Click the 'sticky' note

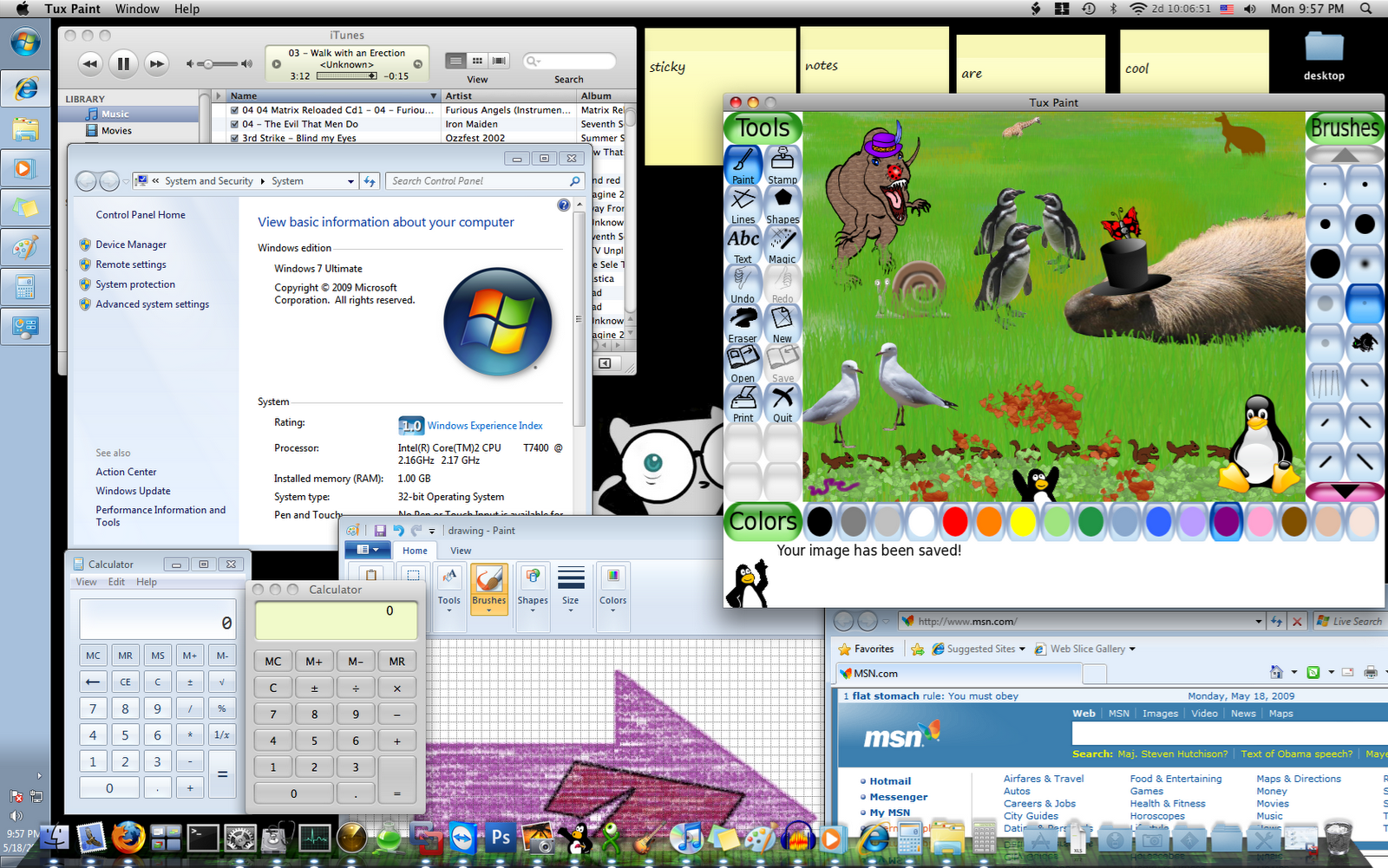point(720,95)
